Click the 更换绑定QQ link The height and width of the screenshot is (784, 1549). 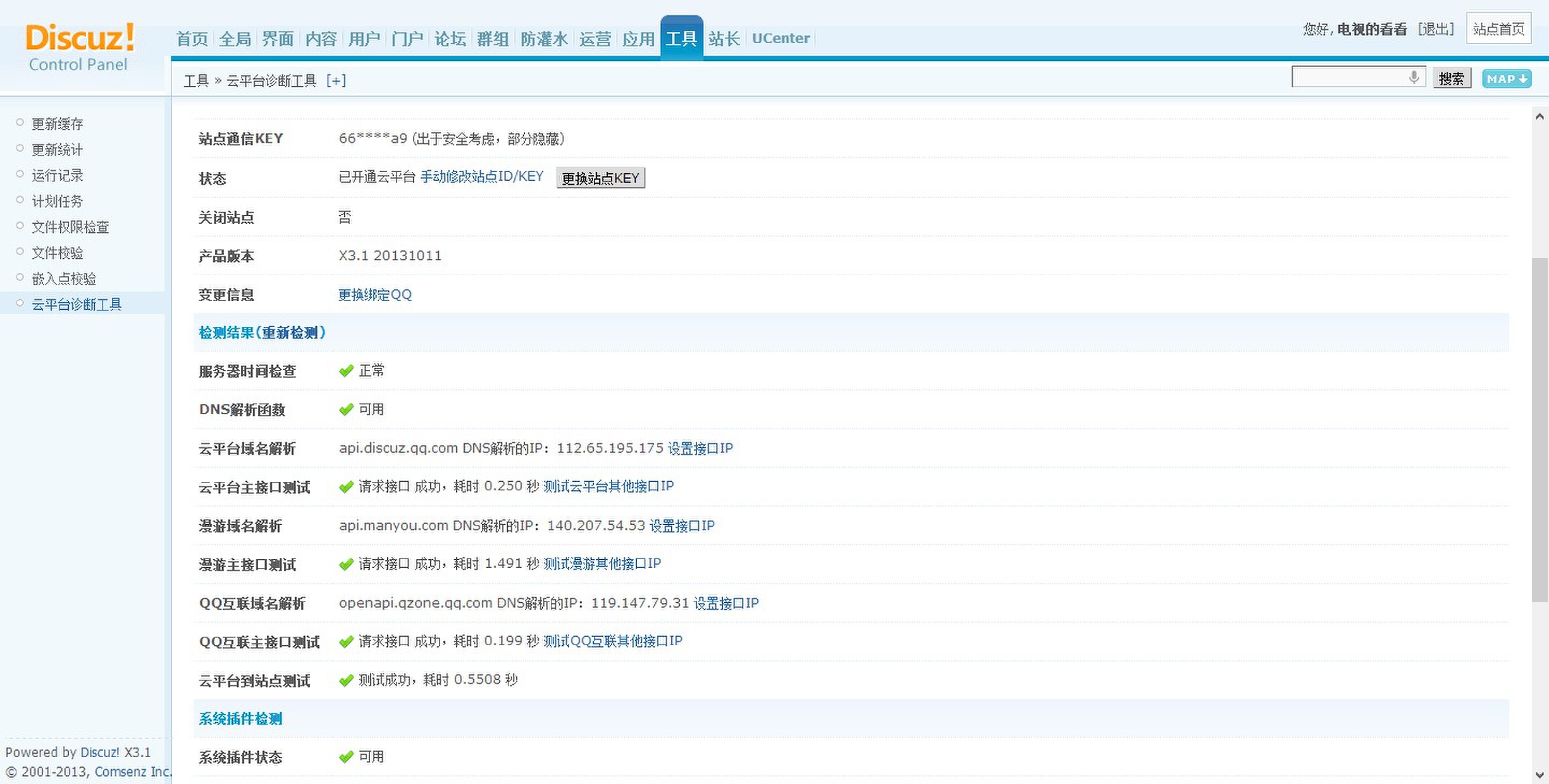tap(375, 295)
